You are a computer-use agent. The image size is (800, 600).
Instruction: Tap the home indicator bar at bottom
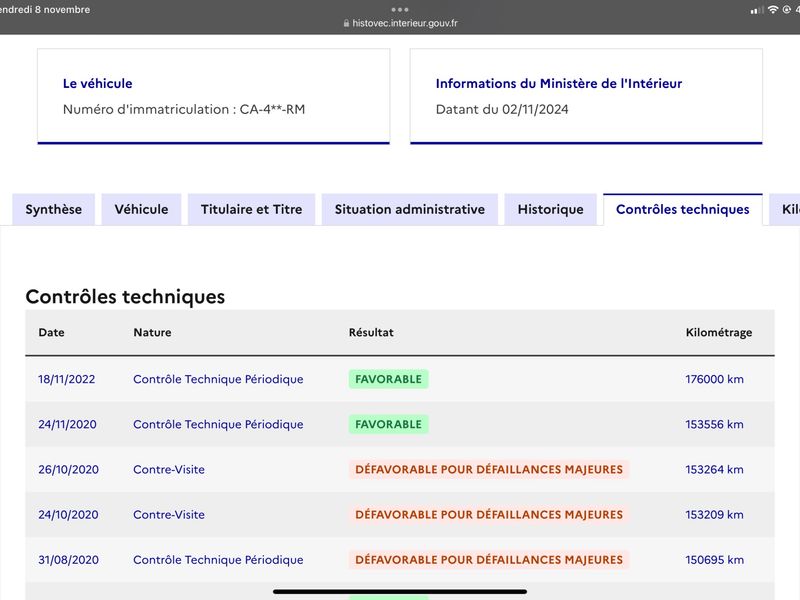tap(400, 591)
